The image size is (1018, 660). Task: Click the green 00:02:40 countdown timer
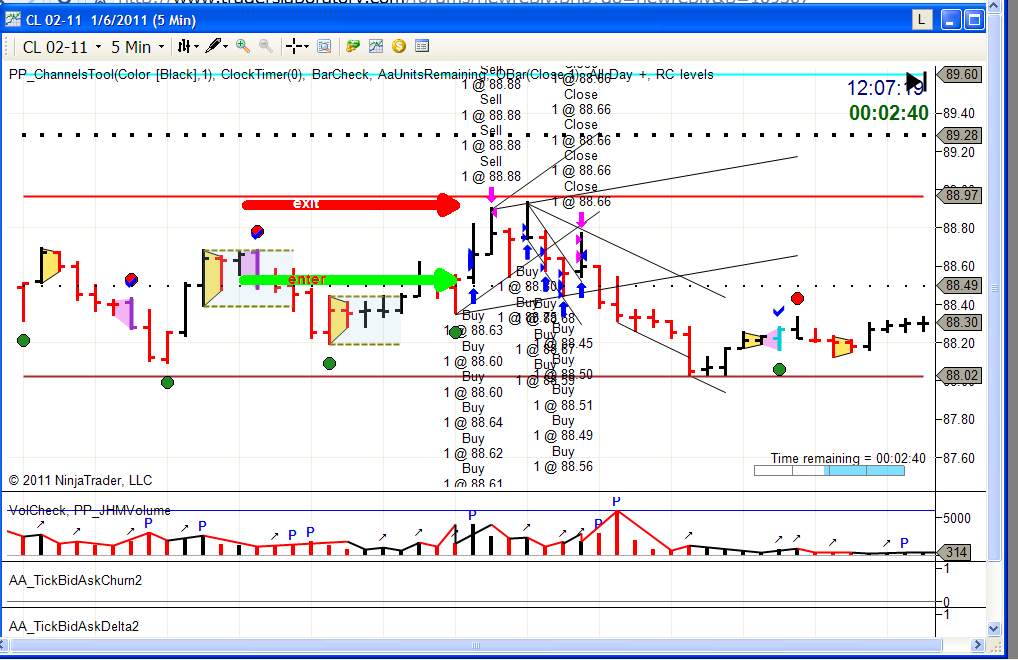(x=889, y=113)
